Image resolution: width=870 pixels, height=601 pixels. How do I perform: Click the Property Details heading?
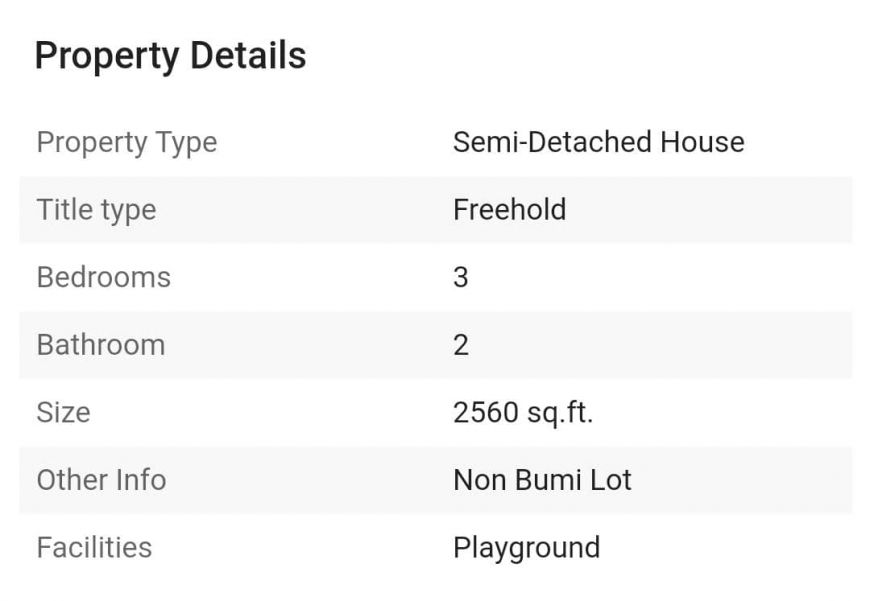(170, 56)
